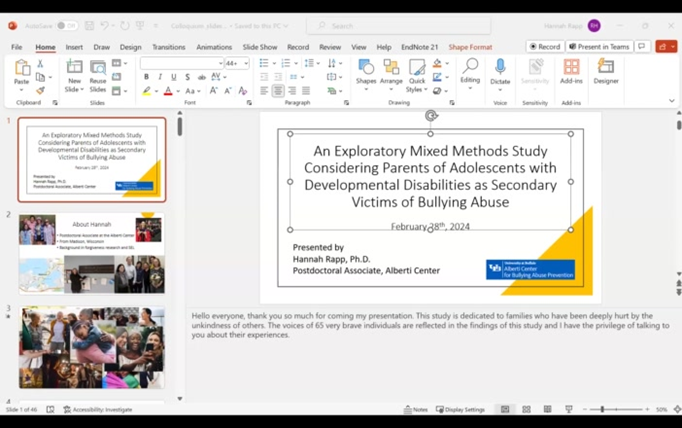Expand the font size dropdown
This screenshot has width=682, height=428.
[244, 63]
